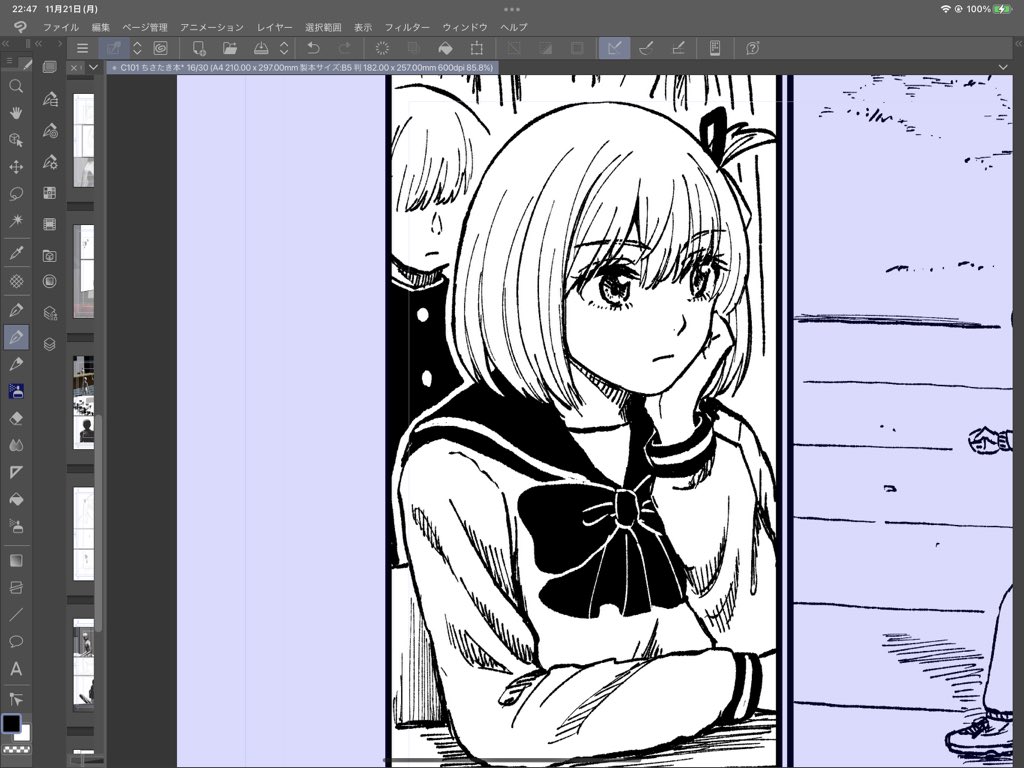Select the transparent color checker swatch

[16, 750]
